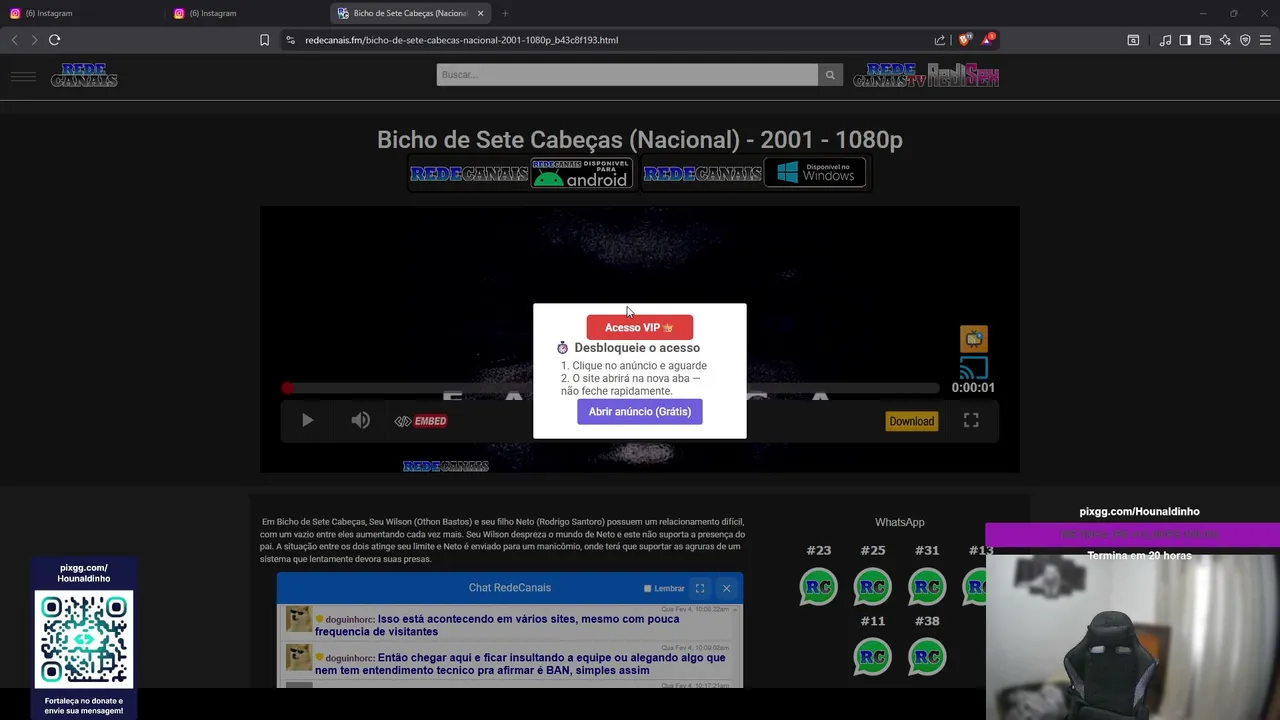1280x720 pixels.
Task: Mute the player volume speaker icon
Action: tap(360, 421)
